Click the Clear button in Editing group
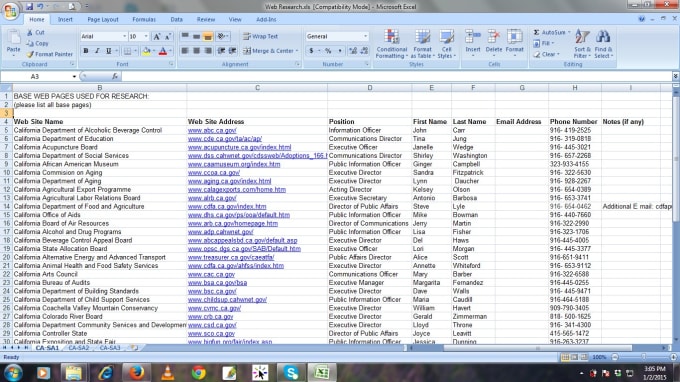680x382 pixels. (x=547, y=54)
